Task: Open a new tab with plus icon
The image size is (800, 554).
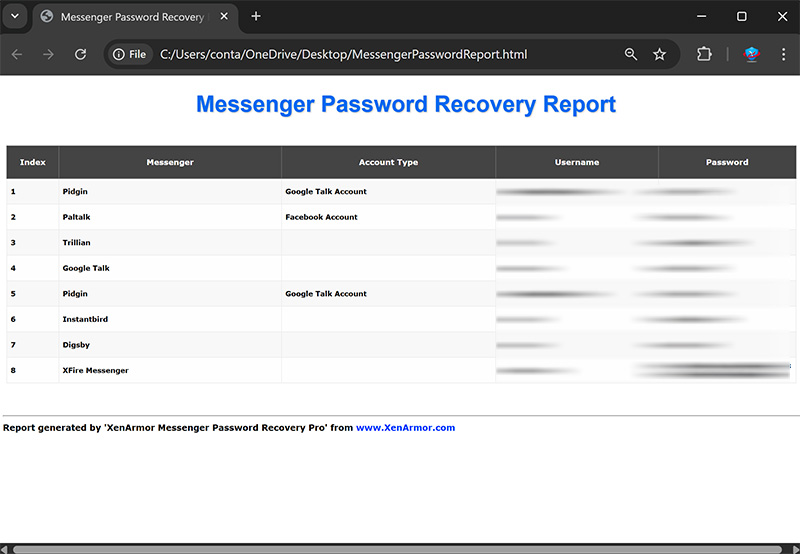Action: point(256,17)
